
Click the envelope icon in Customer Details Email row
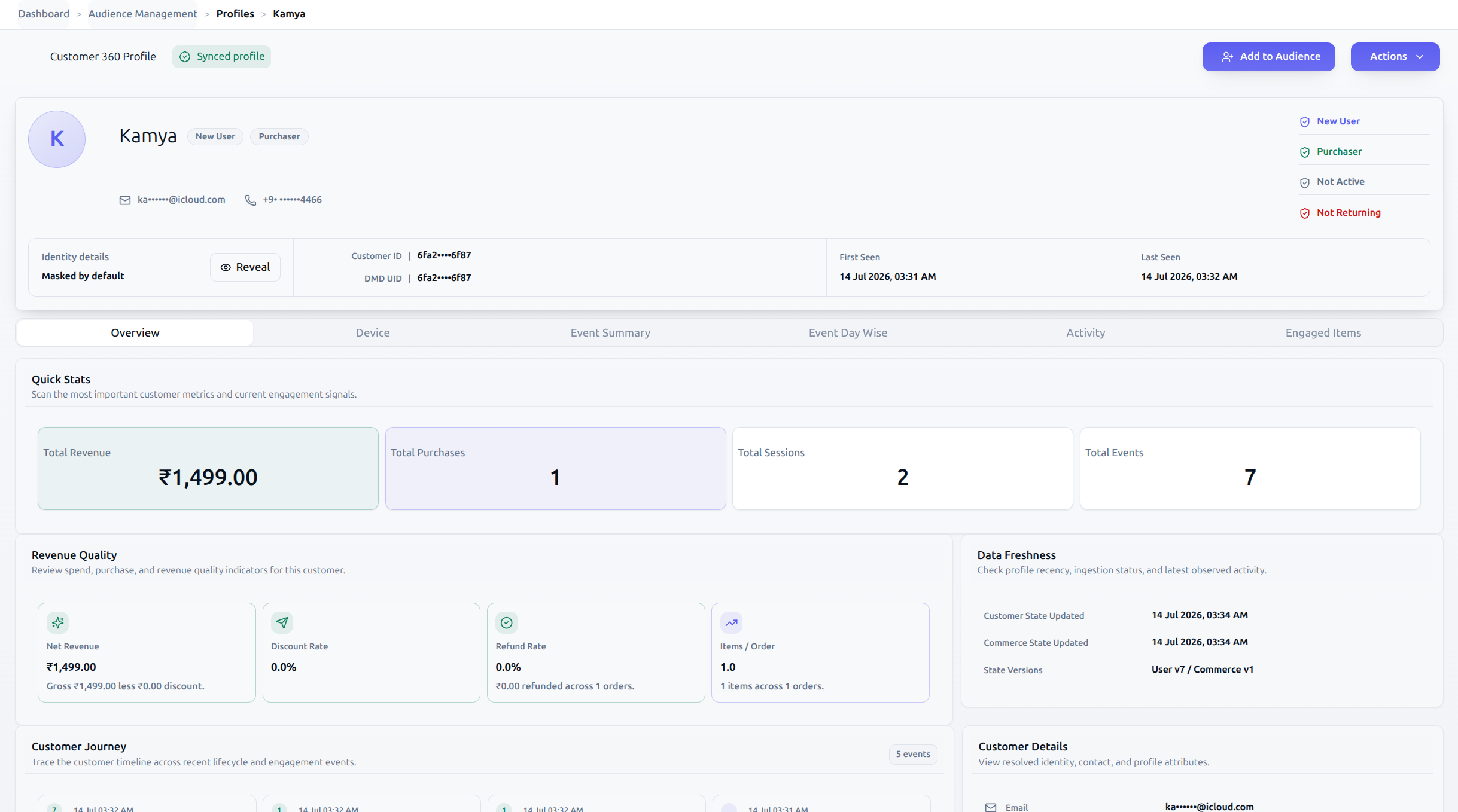point(991,807)
